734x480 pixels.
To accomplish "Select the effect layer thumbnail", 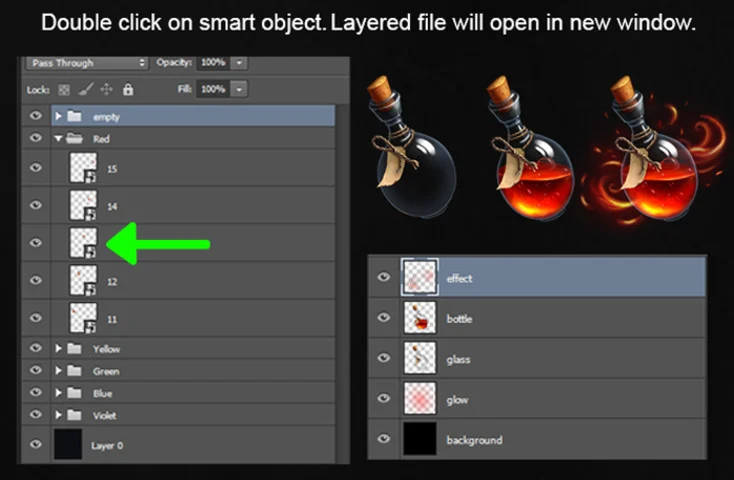I will [x=420, y=277].
